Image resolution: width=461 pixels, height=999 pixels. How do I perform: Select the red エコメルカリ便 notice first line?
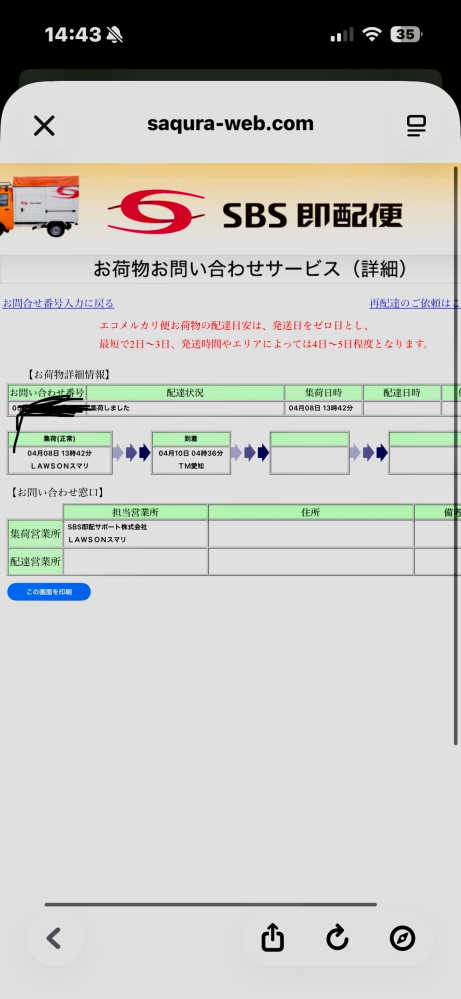[x=235, y=326]
